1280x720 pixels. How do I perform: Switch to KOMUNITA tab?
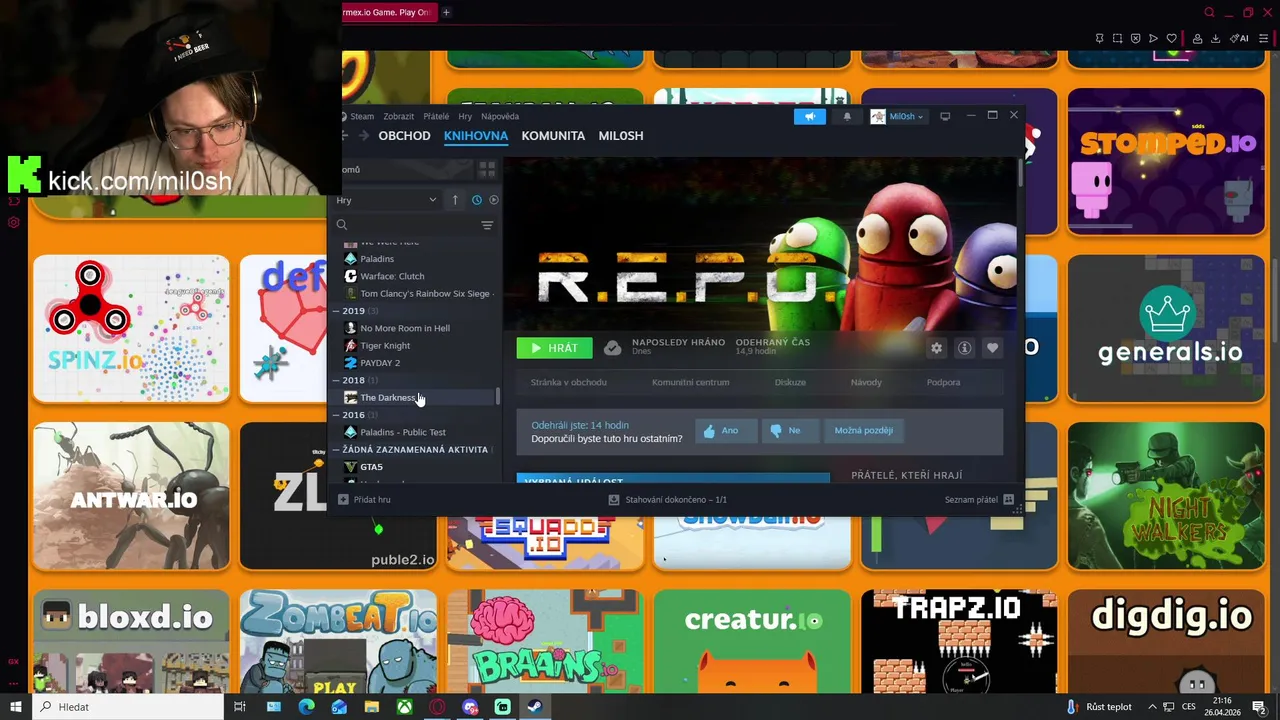tap(553, 136)
